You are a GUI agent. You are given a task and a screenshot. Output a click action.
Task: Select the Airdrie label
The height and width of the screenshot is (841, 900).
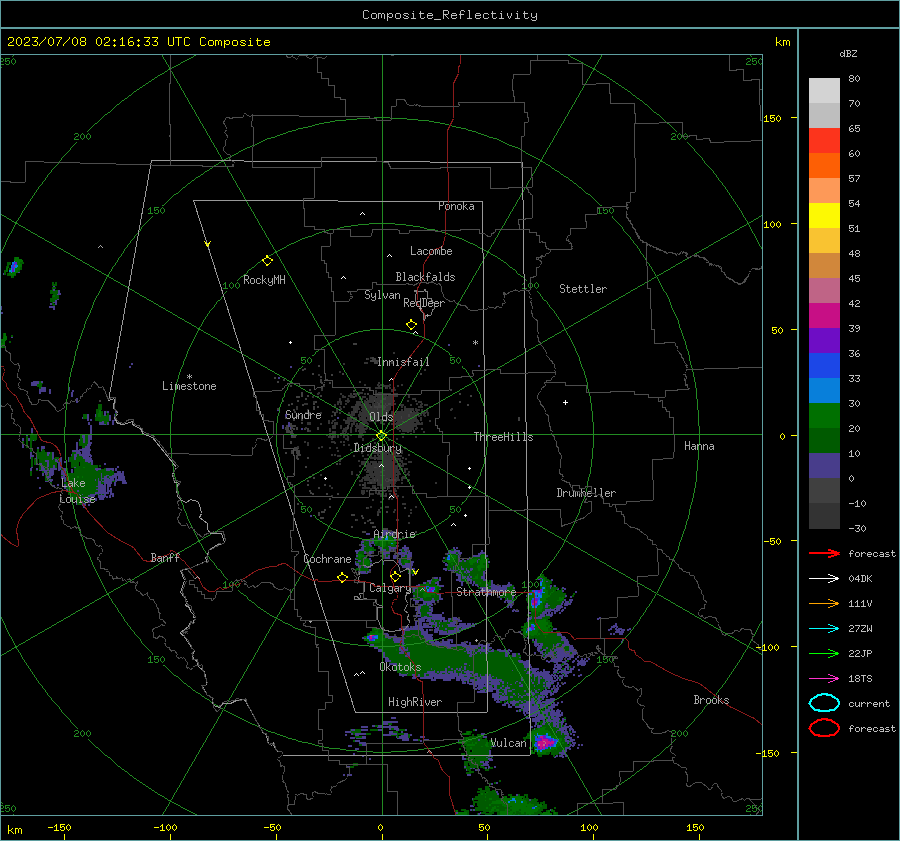394,534
